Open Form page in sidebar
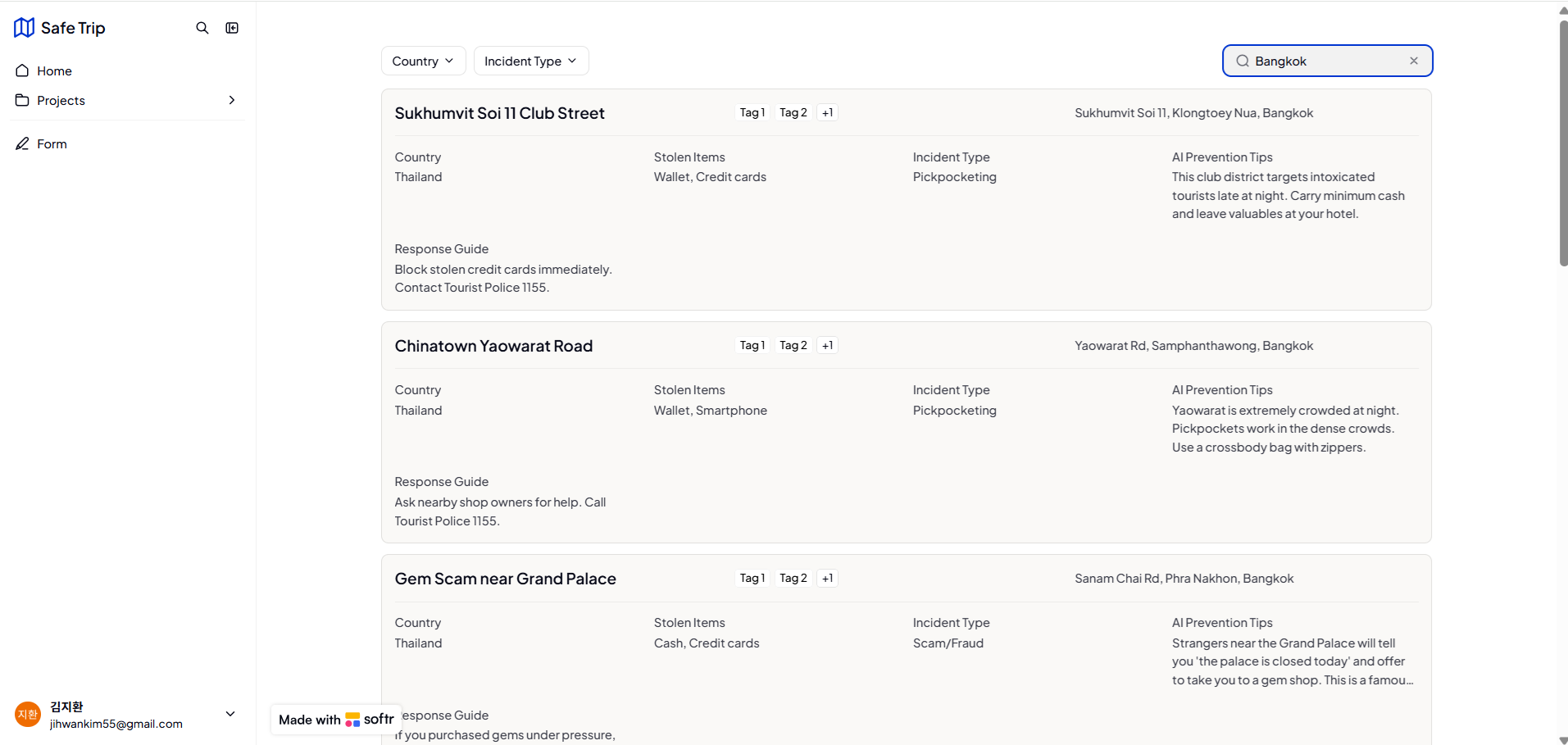Image resolution: width=1568 pixels, height=745 pixels. pyautogui.click(x=52, y=144)
